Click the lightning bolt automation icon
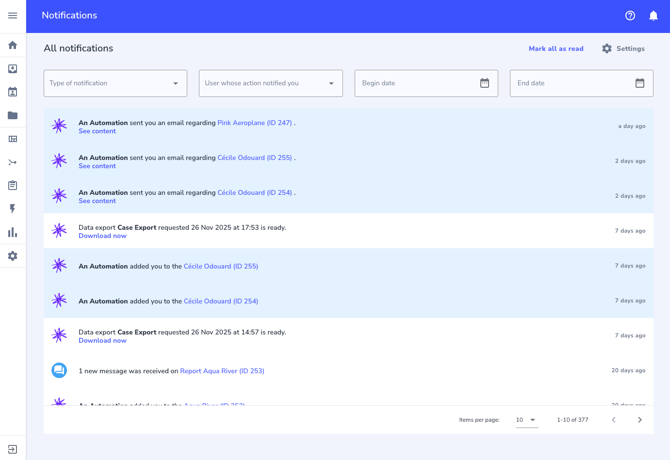 pyautogui.click(x=12, y=209)
